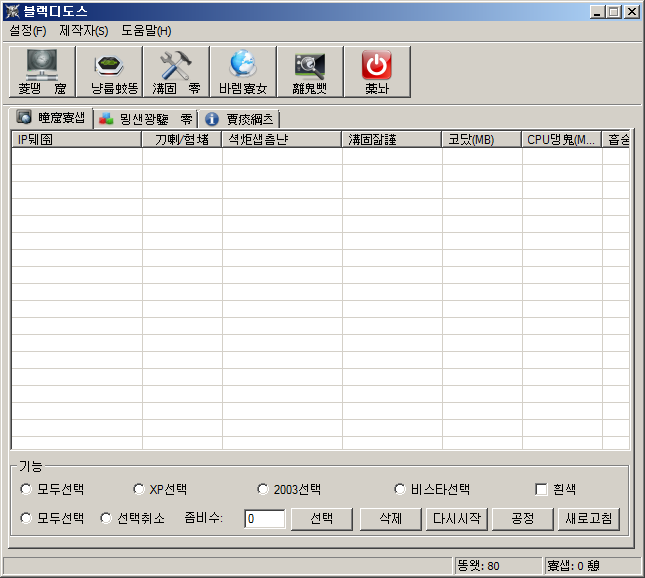Click the 삭제 button

tap(390, 519)
